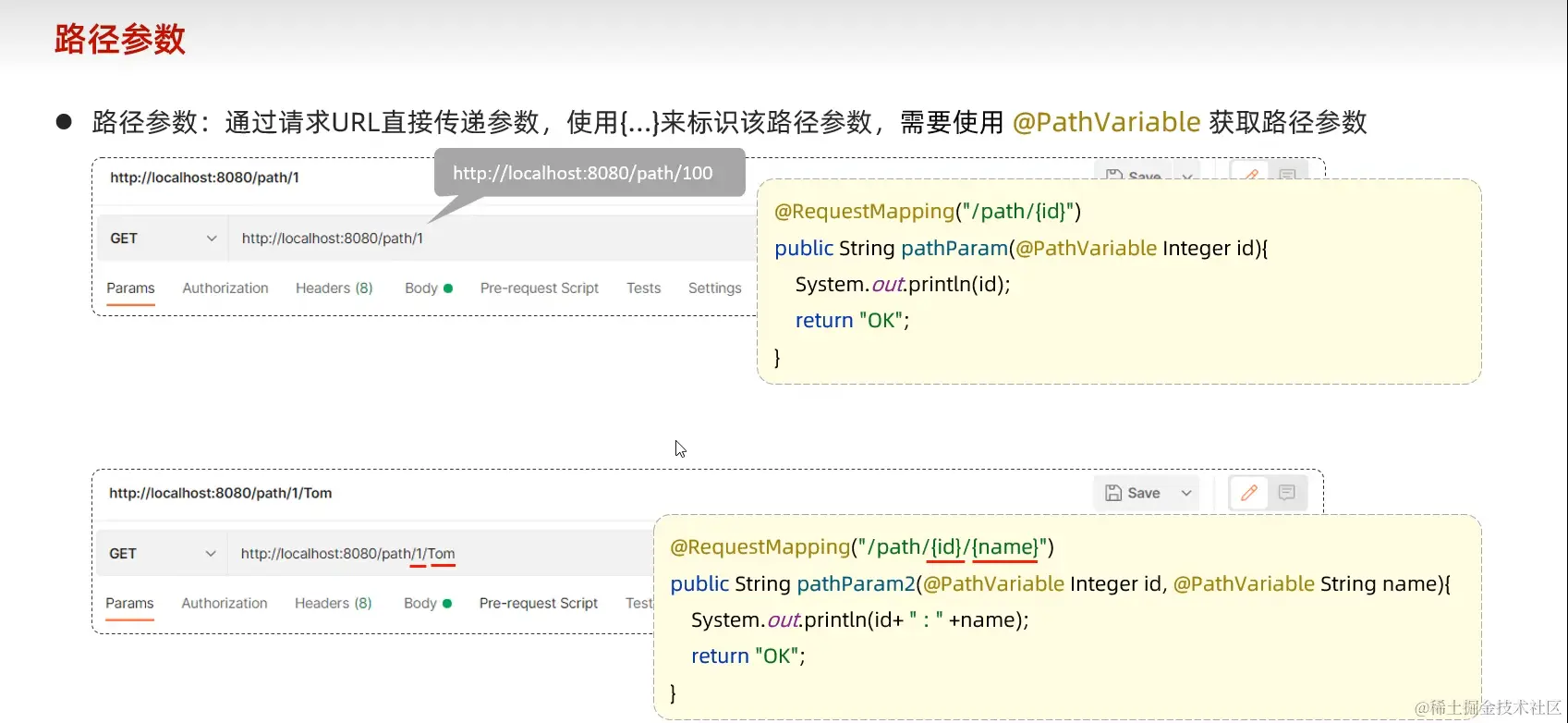Screen dimensions: 1568x723
Task: Click request title http://localhost:8080/path/1
Action: 205,178
